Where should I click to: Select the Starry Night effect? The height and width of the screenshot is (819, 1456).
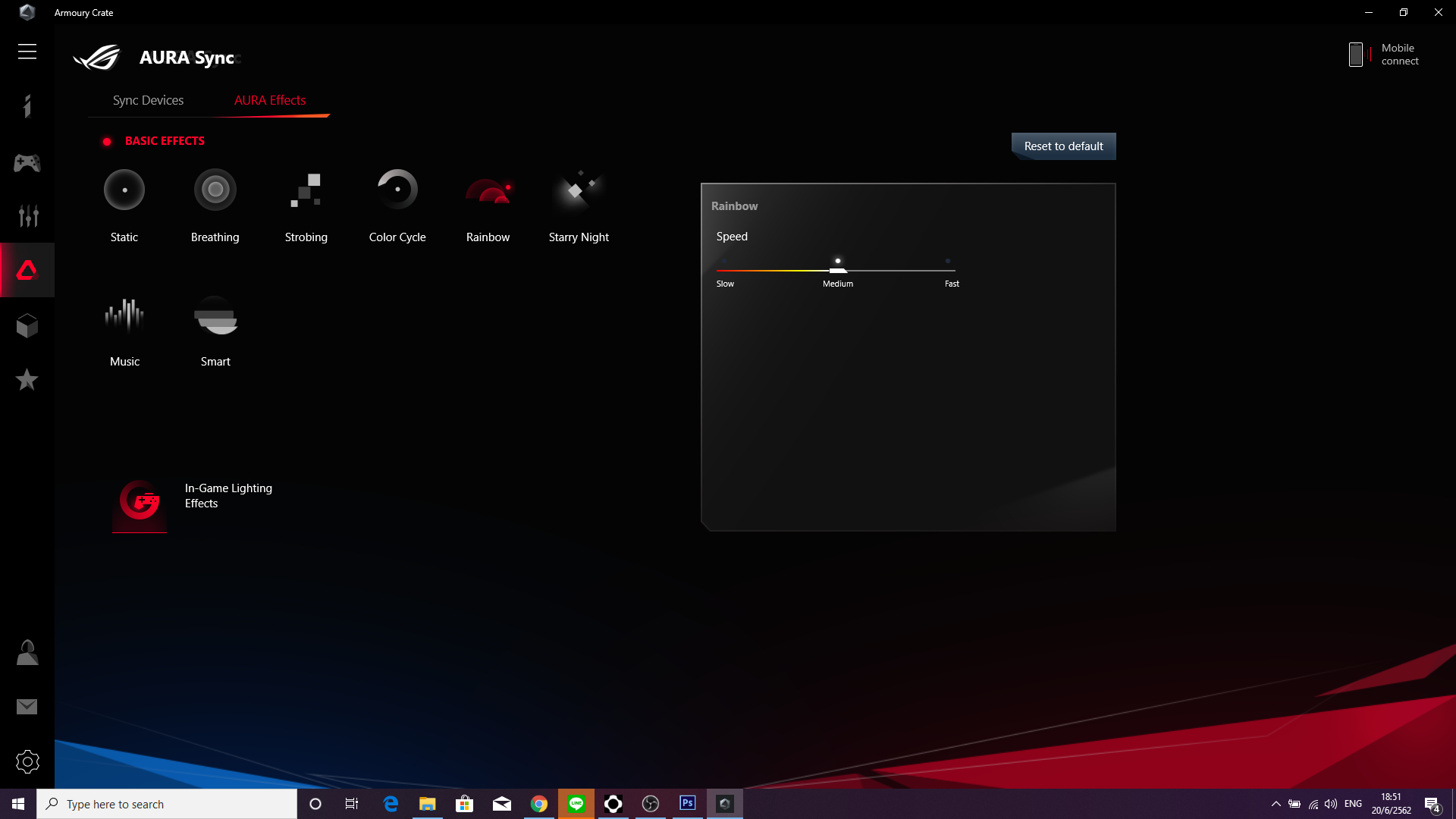pos(579,190)
